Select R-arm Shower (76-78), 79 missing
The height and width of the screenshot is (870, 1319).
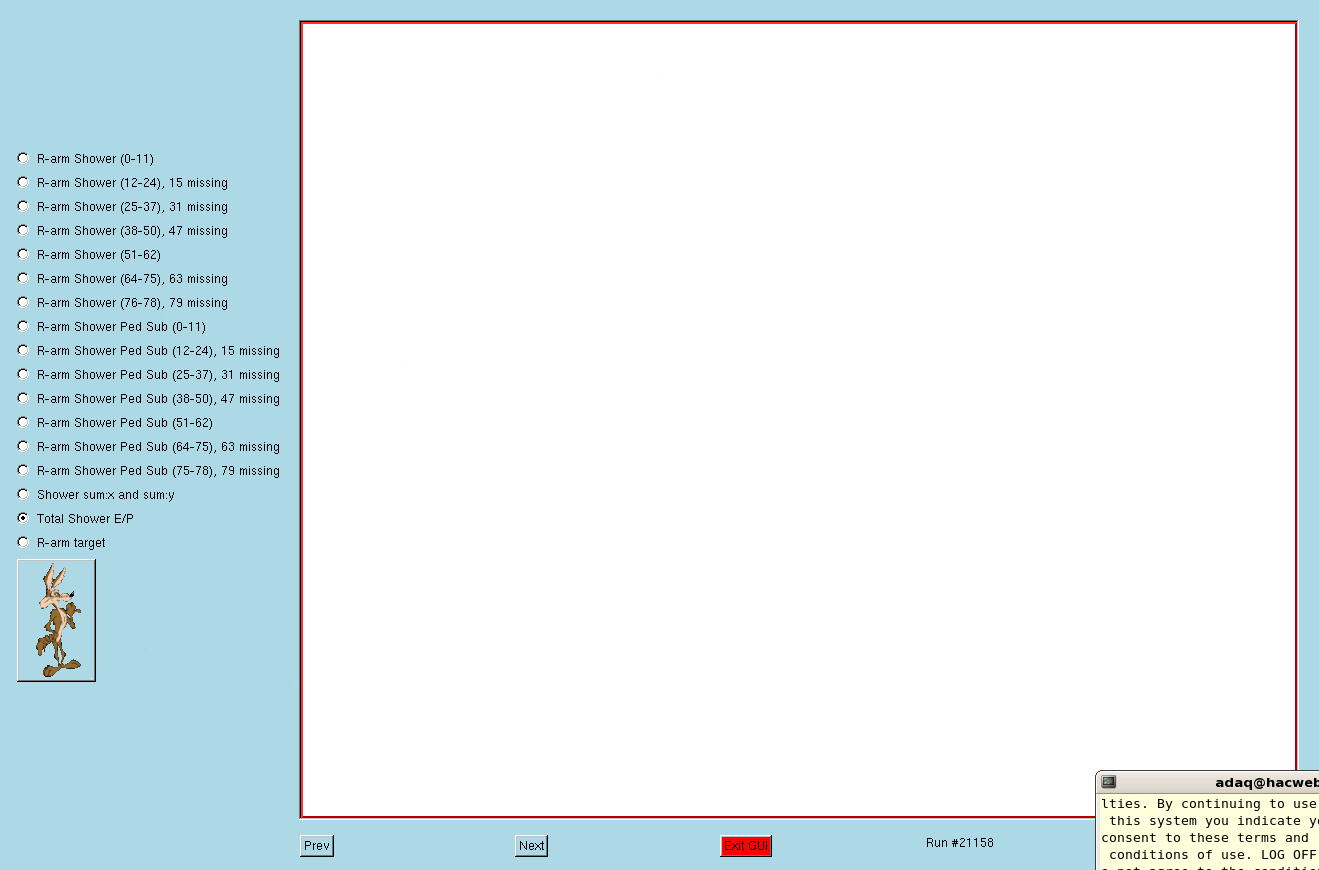pos(23,302)
